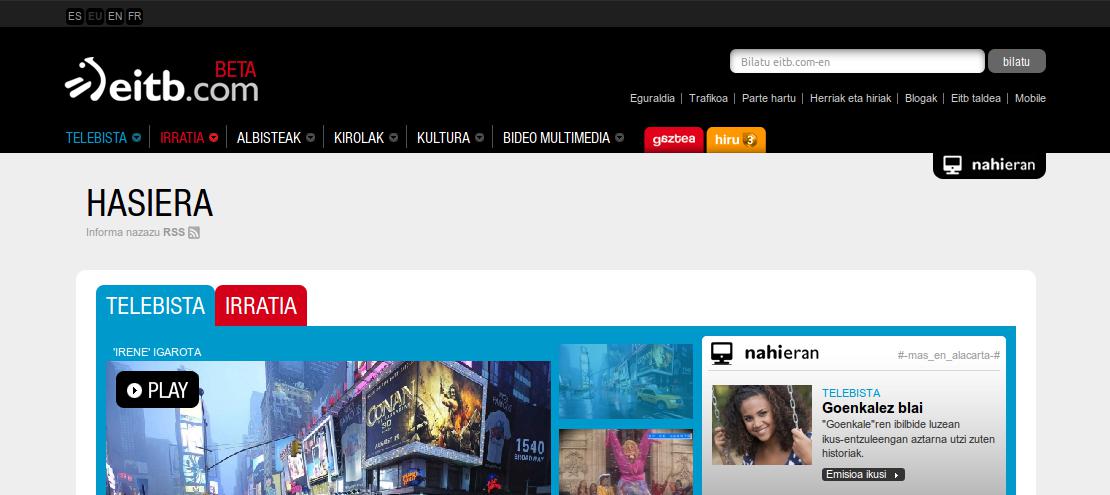Screen dimensions: 1110x495
Task: Play the 'Irene' igarota video
Action: tap(157, 390)
